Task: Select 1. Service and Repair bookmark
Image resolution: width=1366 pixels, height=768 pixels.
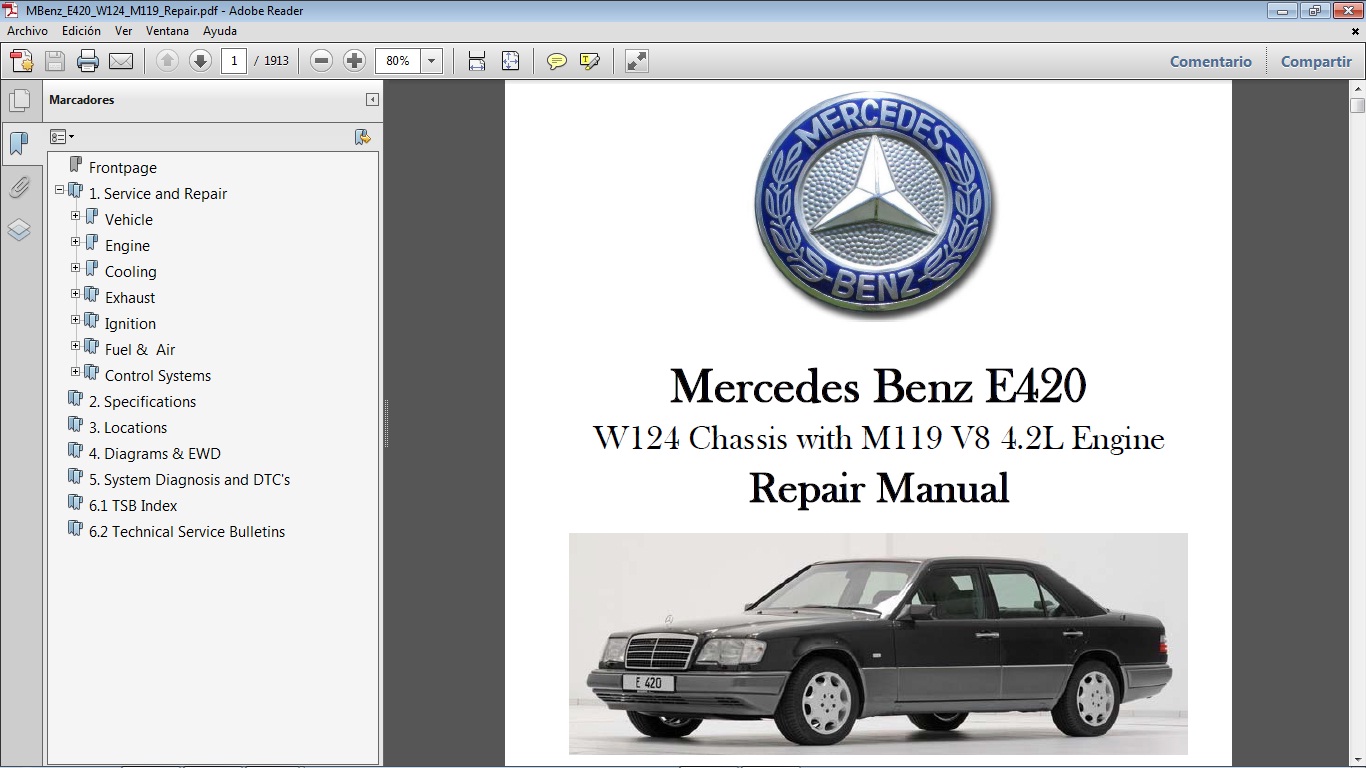Action: click(x=158, y=194)
